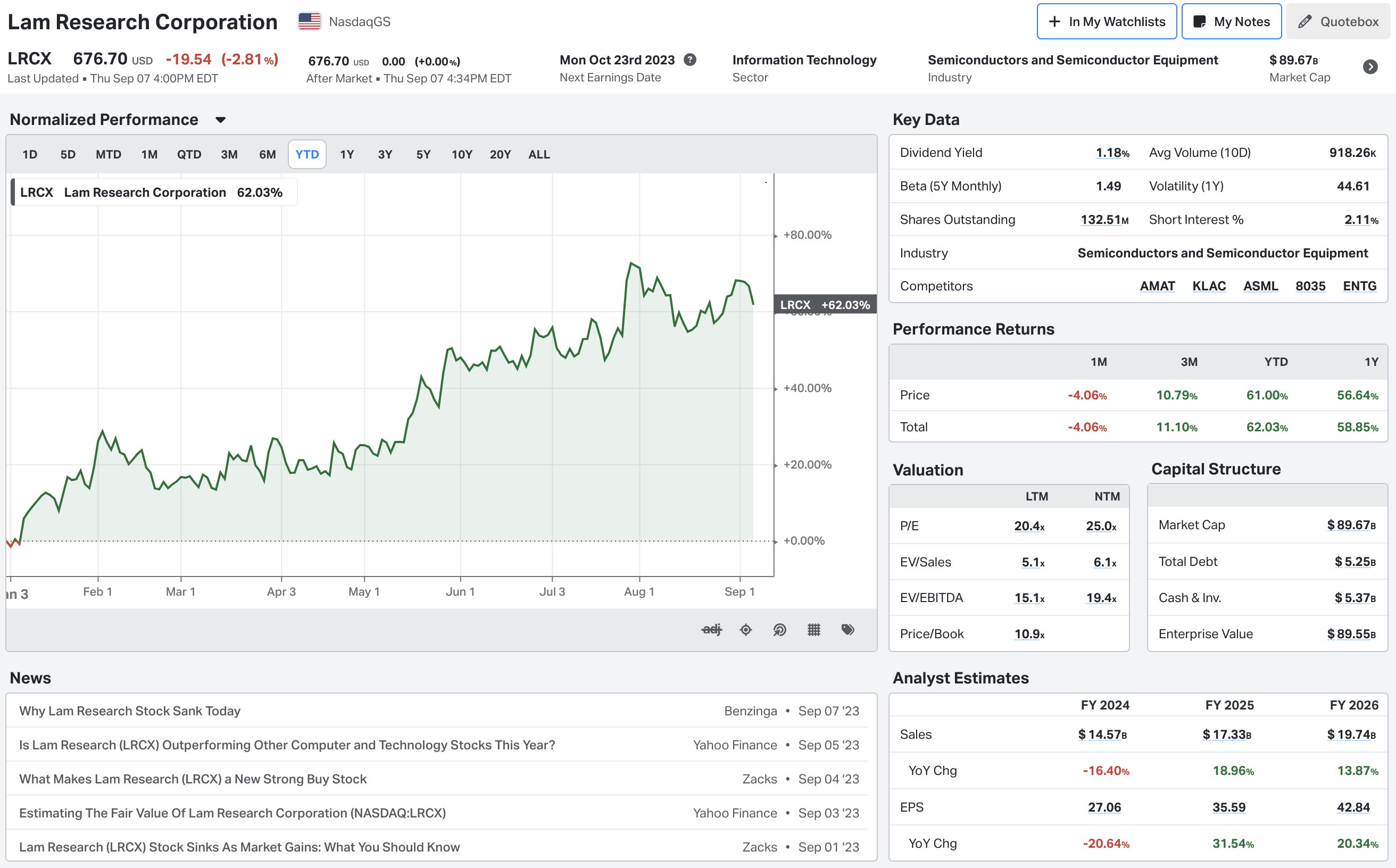Screen dimensions: 1396x868
Task: Open the Normalized Performance dropdown
Action: point(220,120)
